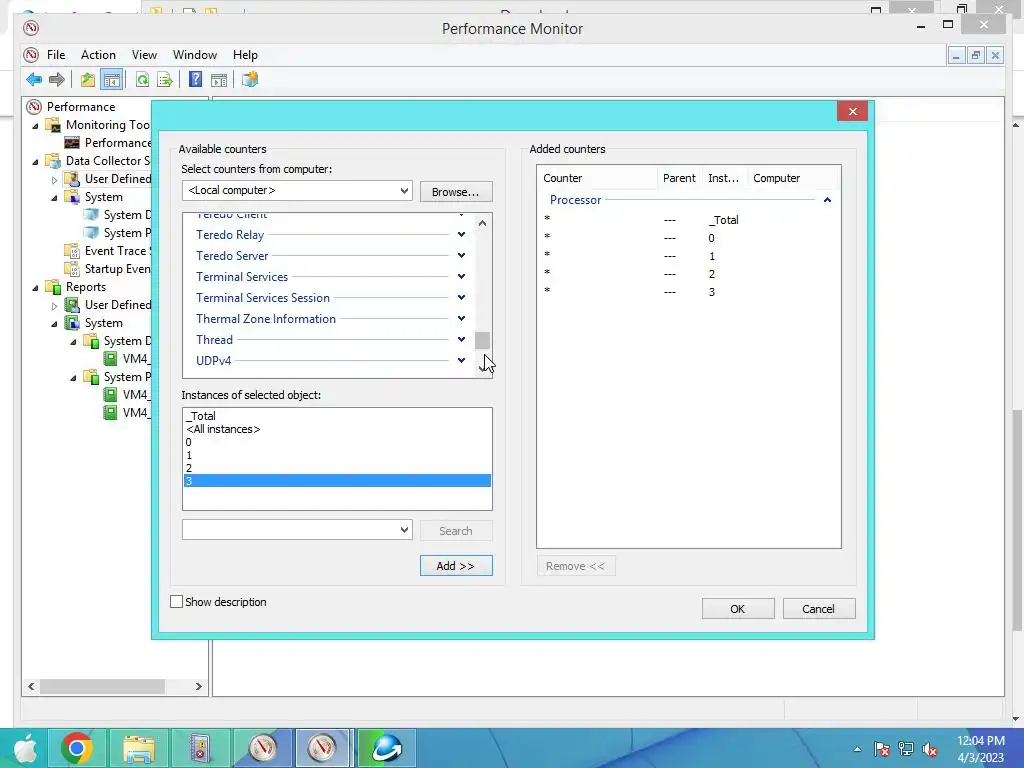Click OK to confirm counters

pos(738,609)
